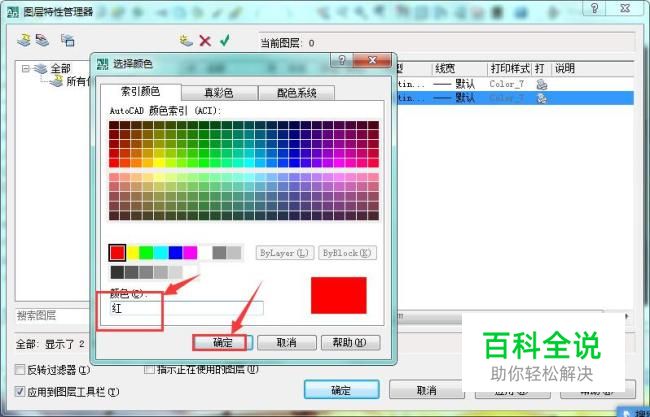The width and height of the screenshot is (650, 417).
Task: Confirm color with 确定 in Select Color dialog
Action: [223, 343]
